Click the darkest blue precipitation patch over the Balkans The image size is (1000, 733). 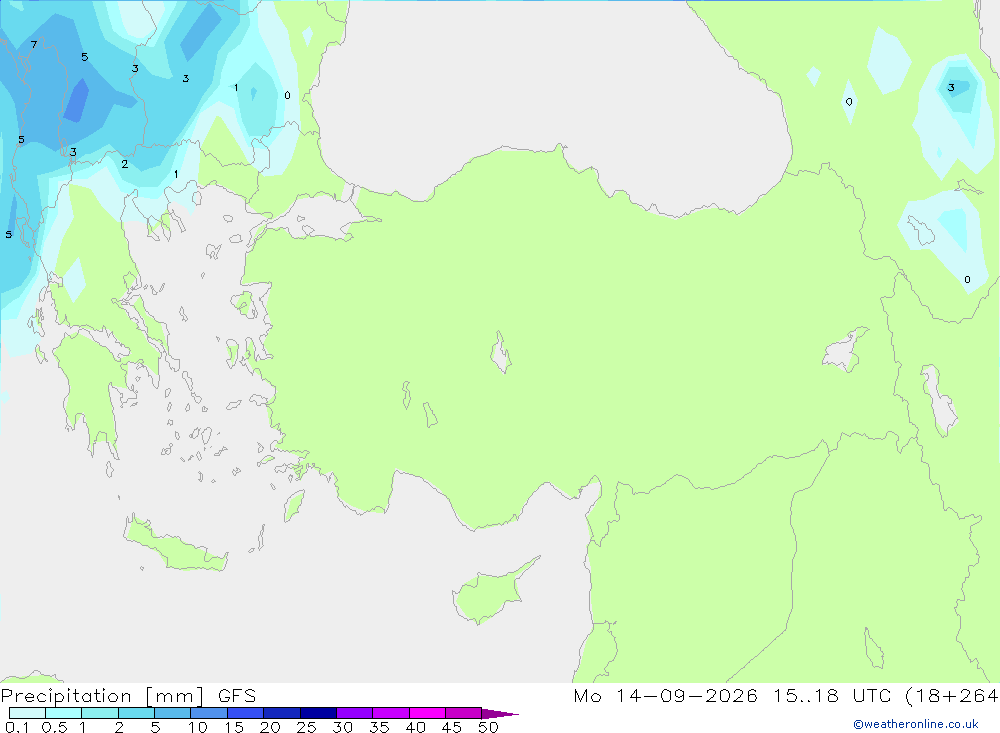point(77,101)
